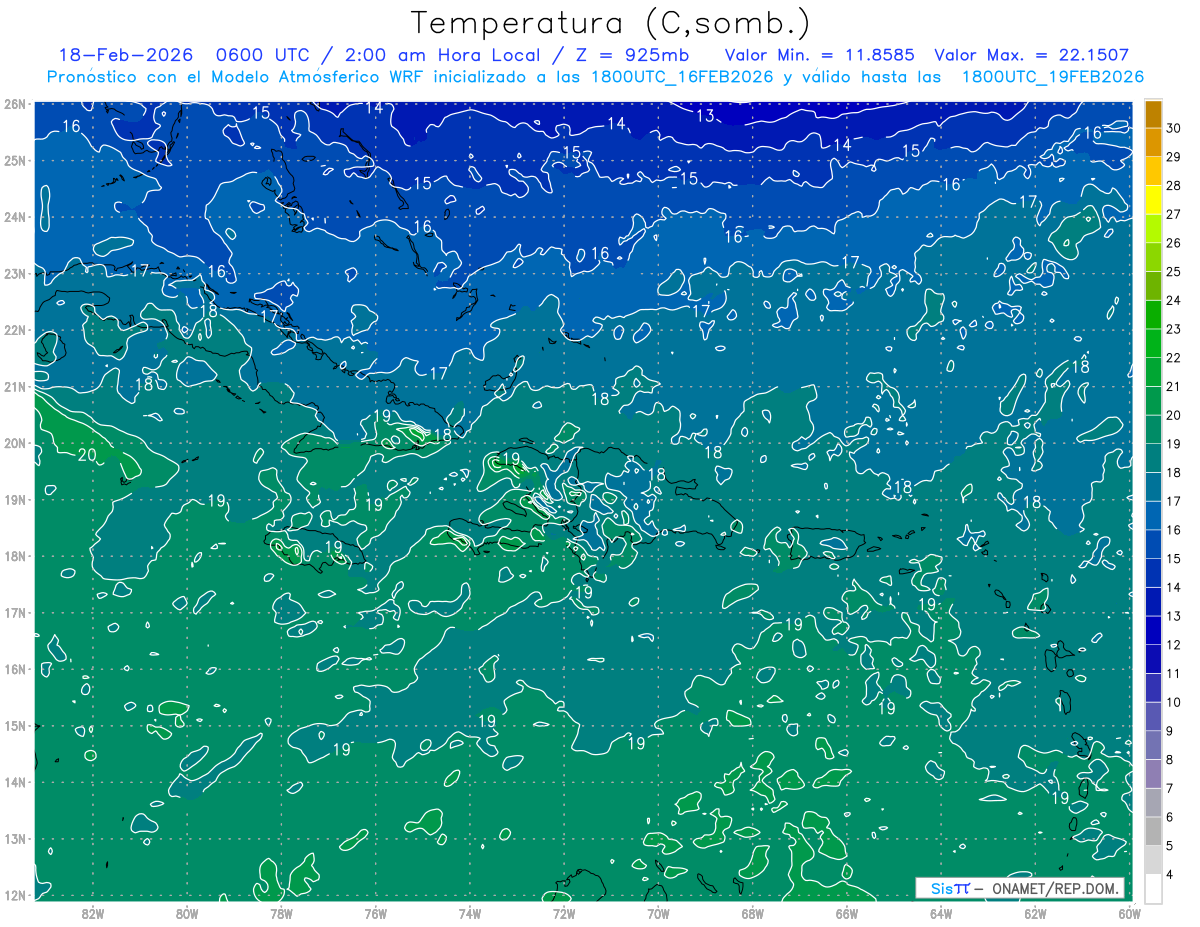Click the color bar label "9"
1200x927 pixels.
coord(1170,732)
